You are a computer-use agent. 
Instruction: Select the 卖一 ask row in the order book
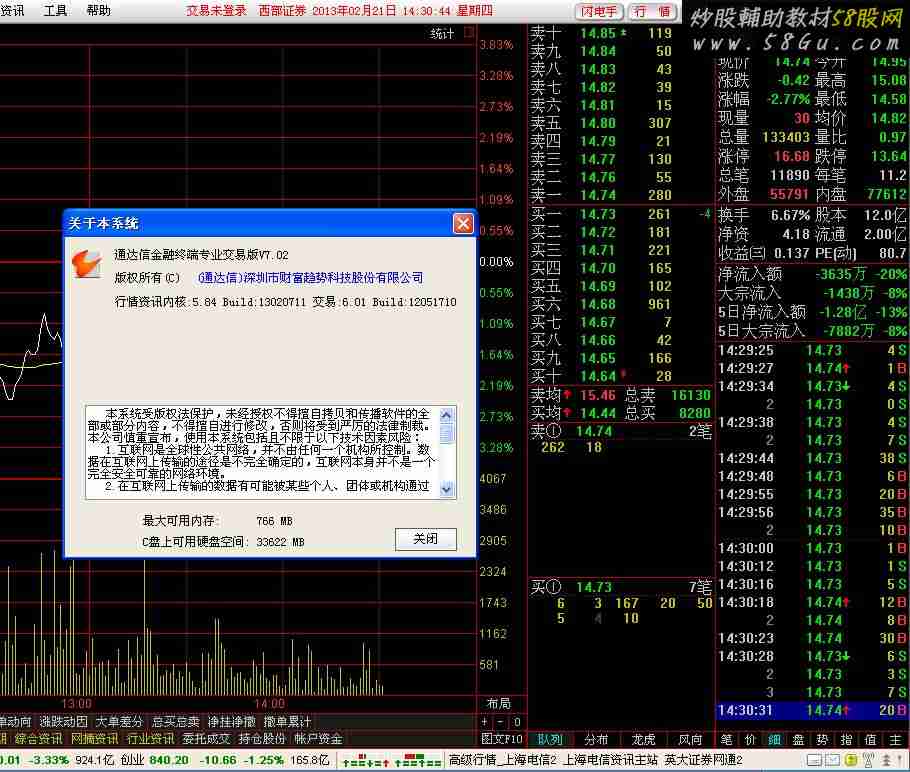pyautogui.click(x=620, y=195)
